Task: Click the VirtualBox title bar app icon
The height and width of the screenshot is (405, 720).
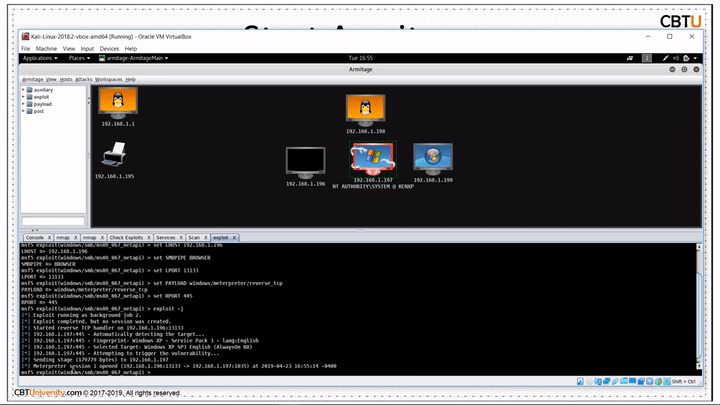Action: point(25,37)
